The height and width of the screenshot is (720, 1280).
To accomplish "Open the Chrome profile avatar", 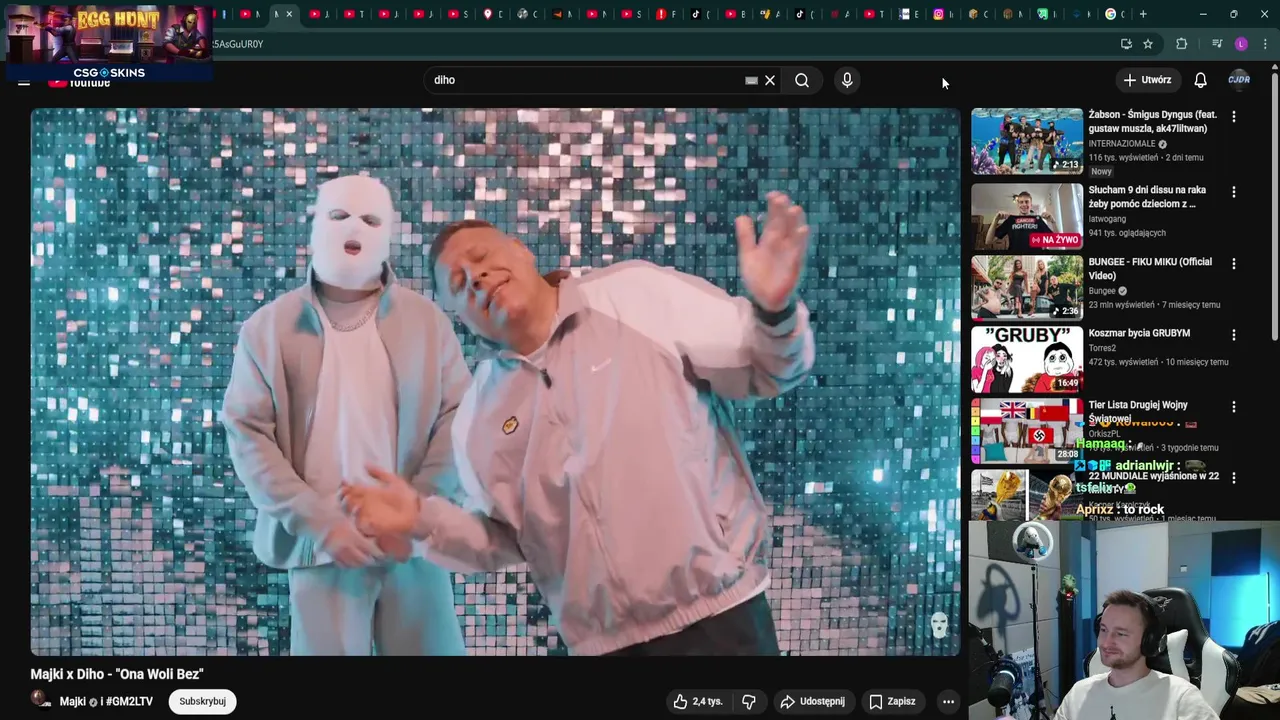I will pos(1241,44).
